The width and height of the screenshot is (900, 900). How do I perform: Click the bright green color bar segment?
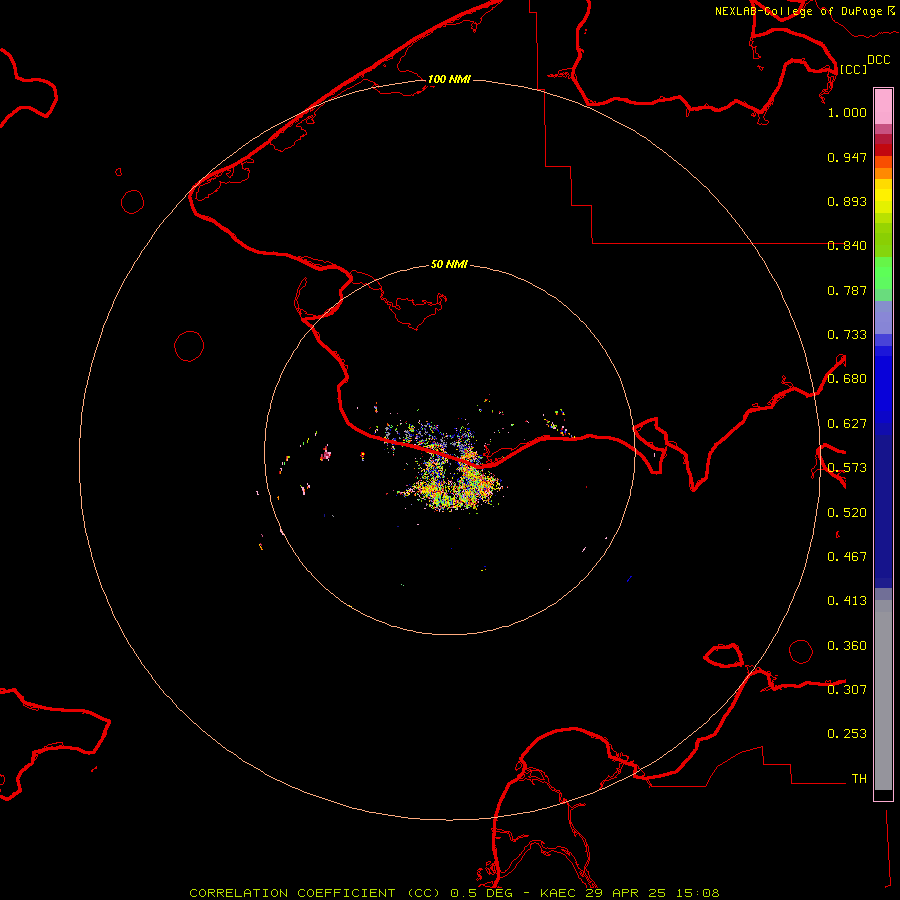click(883, 273)
